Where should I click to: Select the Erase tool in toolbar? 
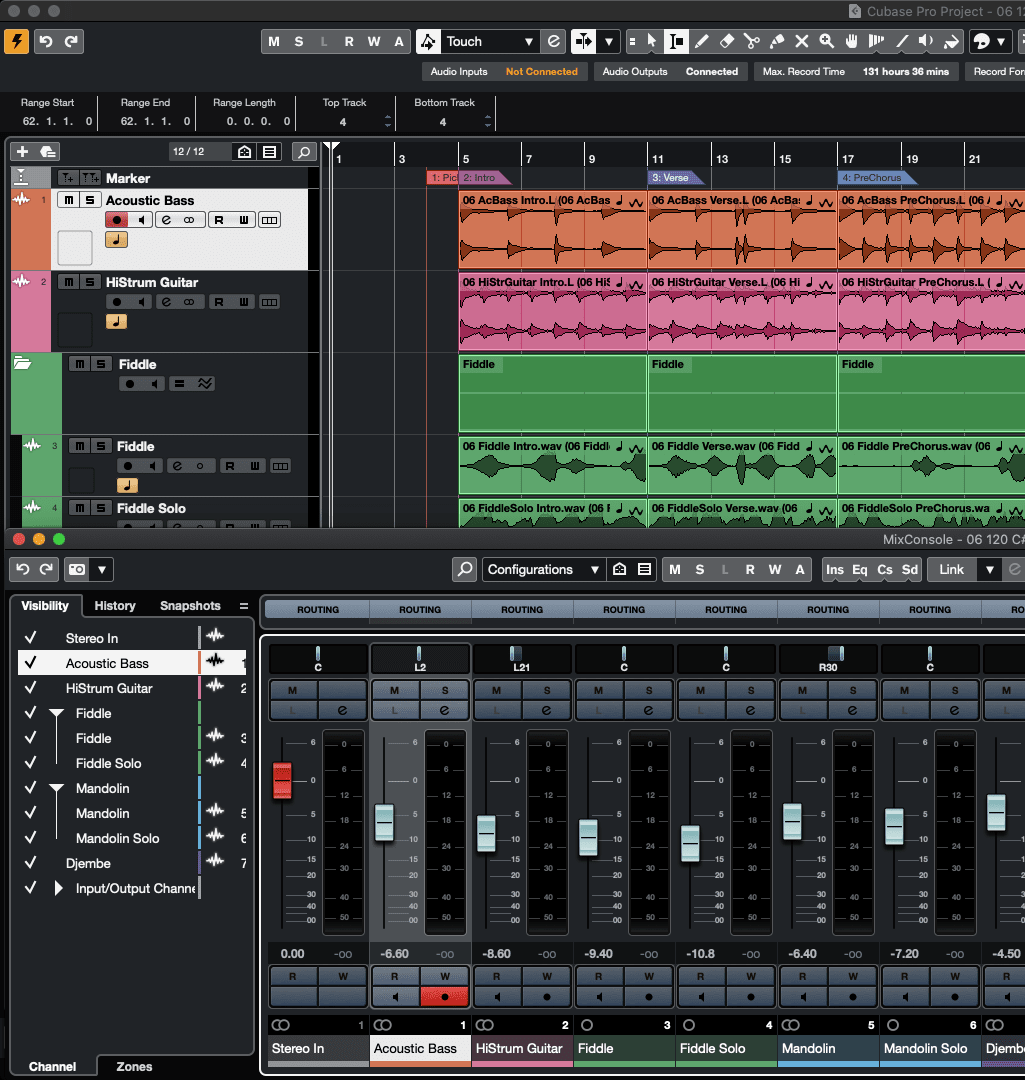727,42
